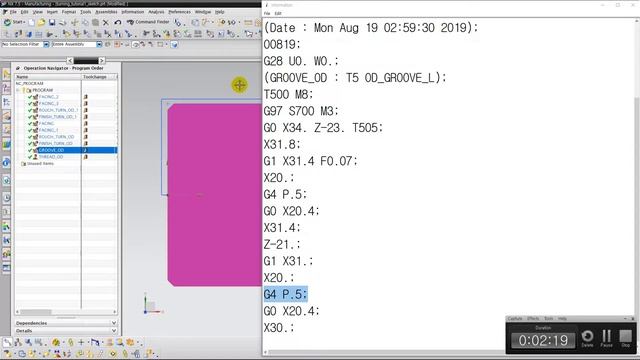Click the left arrow above the navigator

(x=70, y=60)
